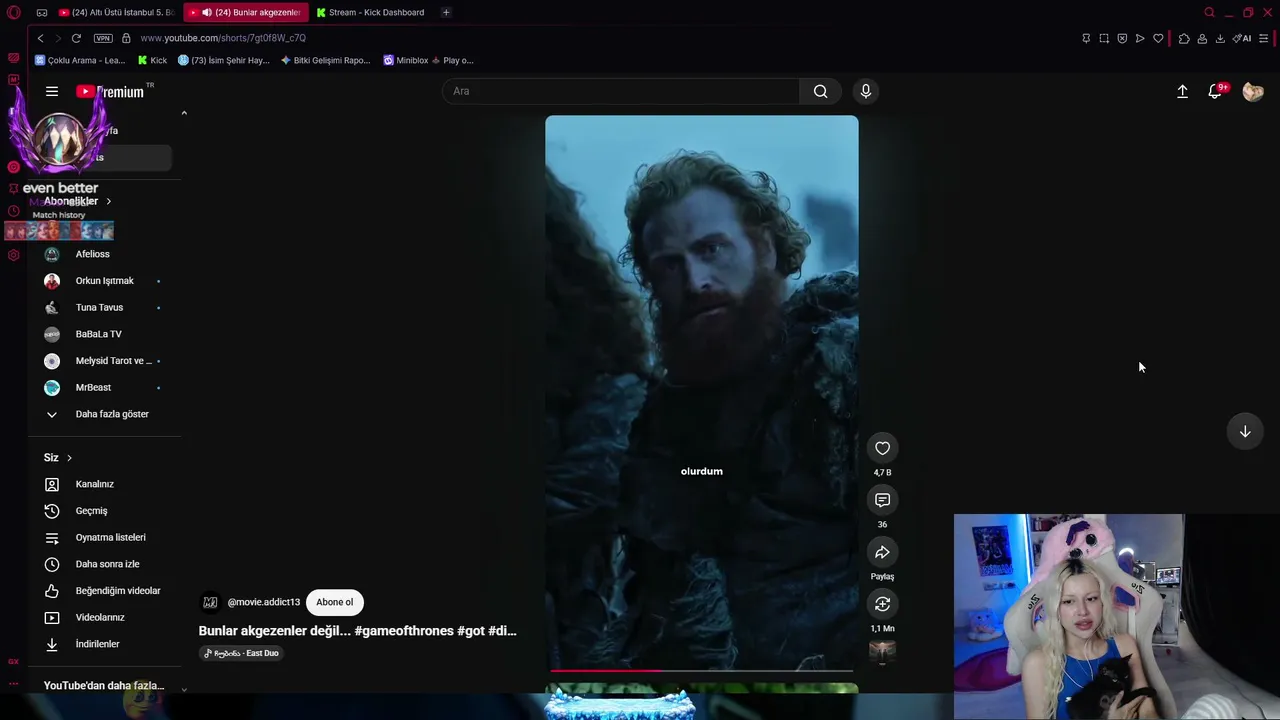1280x720 pixels.
Task: Open the YouTube hamburger guide menu
Action: pyautogui.click(x=52, y=91)
